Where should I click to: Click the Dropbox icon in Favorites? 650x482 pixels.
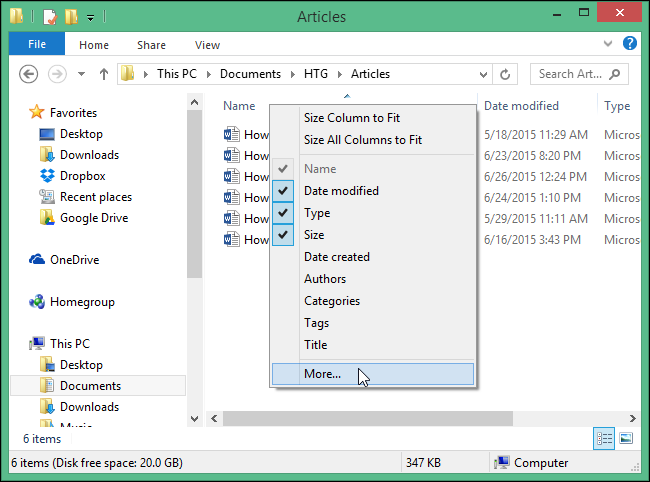click(47, 176)
